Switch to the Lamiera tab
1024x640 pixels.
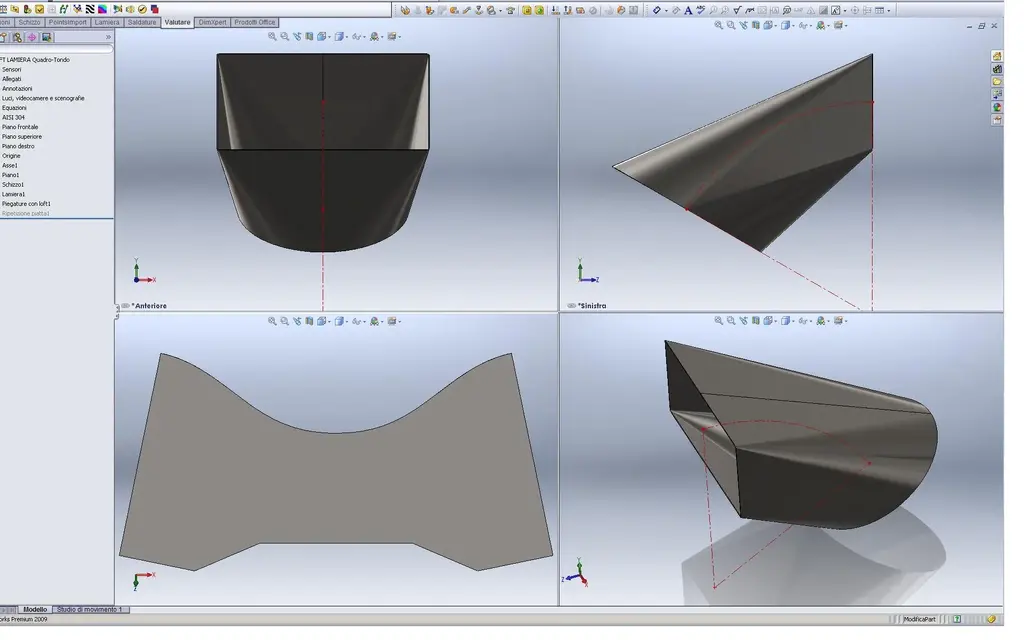click(107, 22)
